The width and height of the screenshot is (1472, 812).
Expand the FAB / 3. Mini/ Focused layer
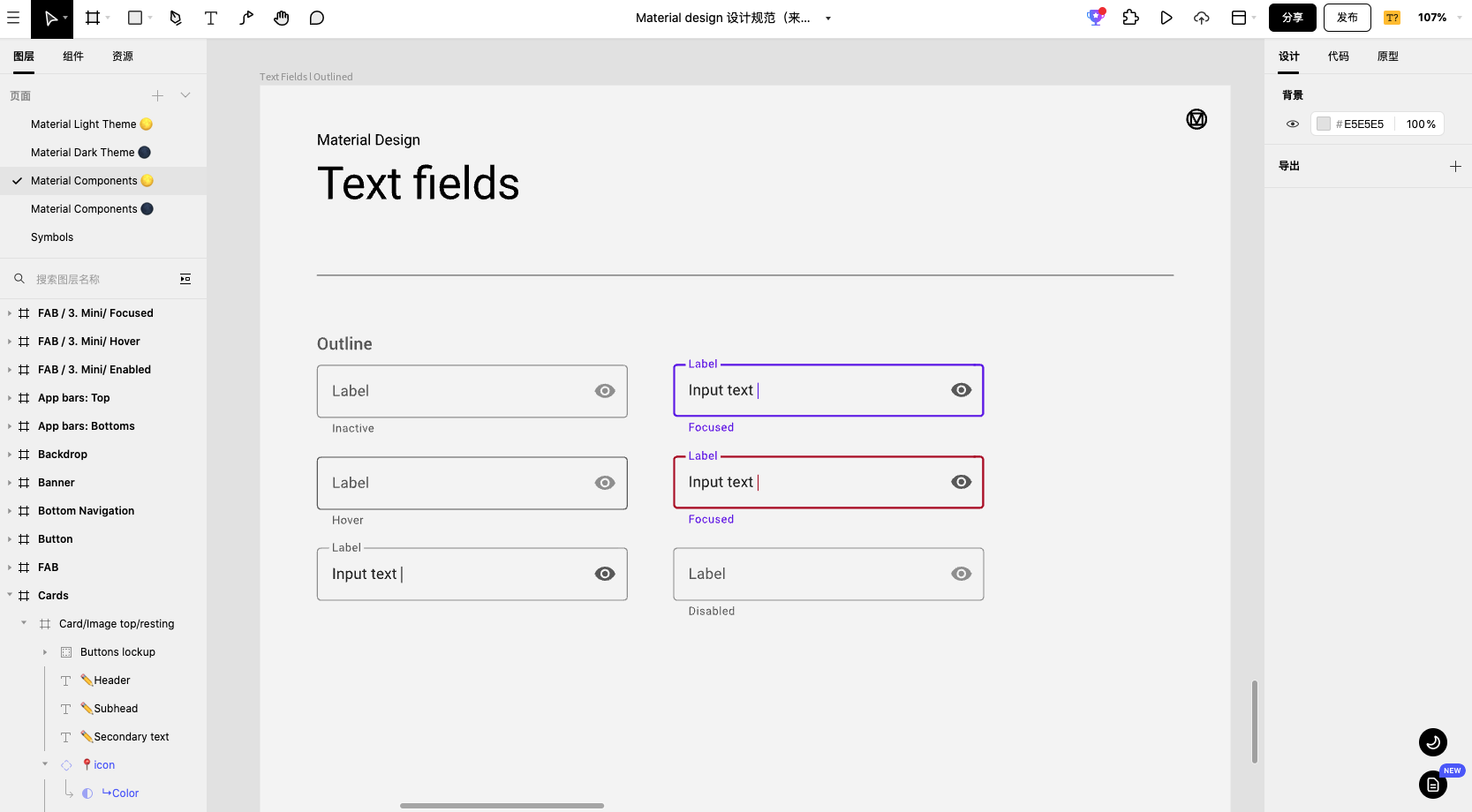click(10, 313)
